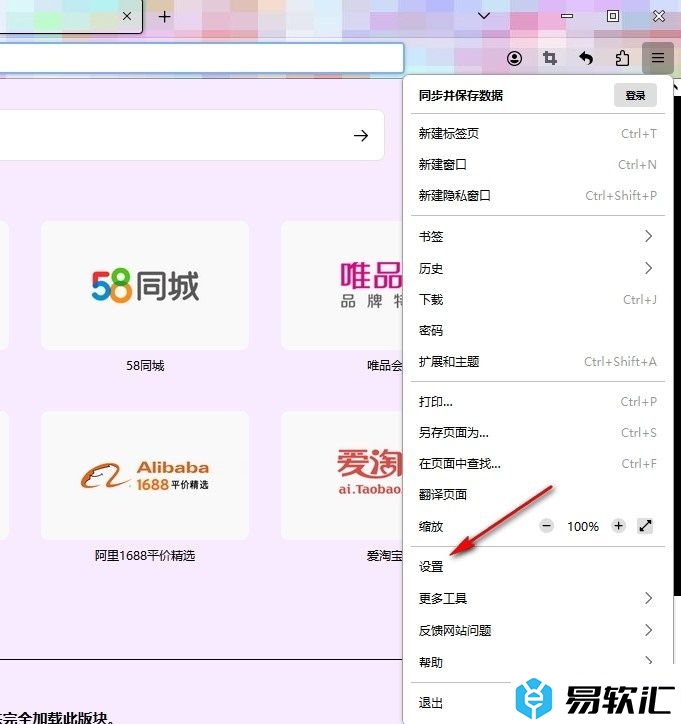This screenshot has width=681, height=724.
Task: Open the 爱淘宝 shortcut tile
Action: (342, 476)
